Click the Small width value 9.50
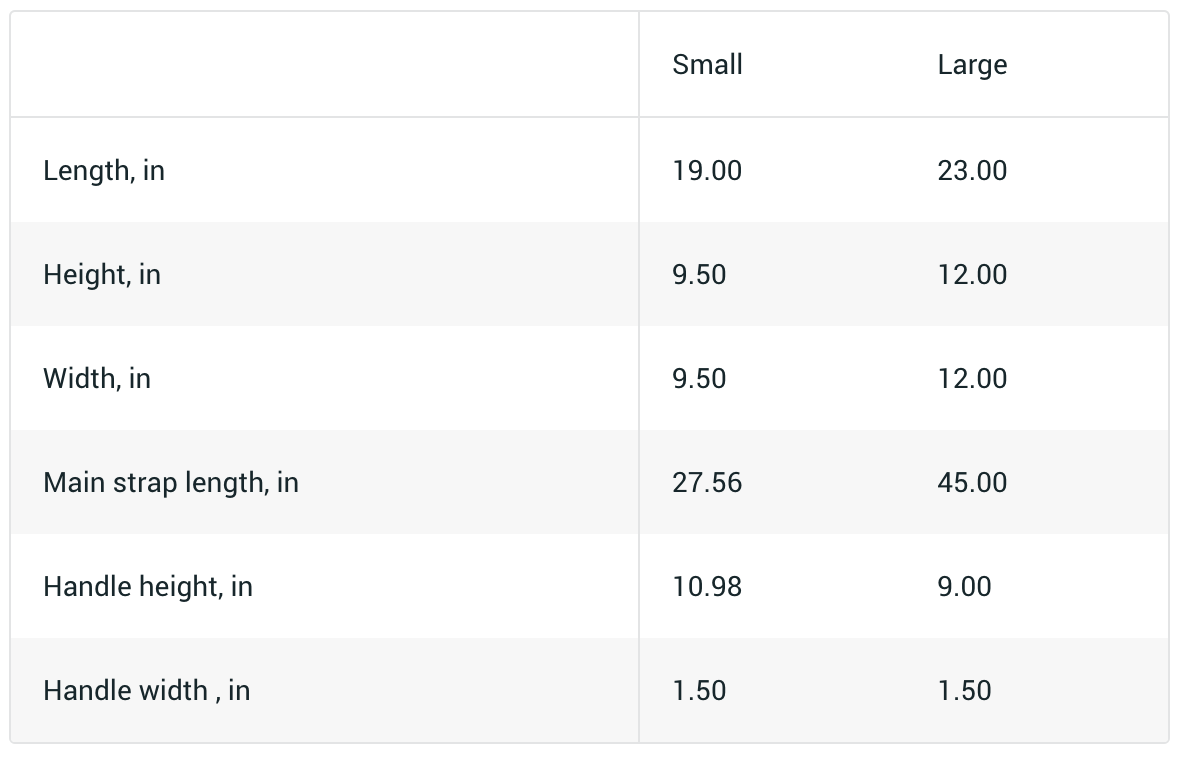Image resolution: width=1182 pixels, height=758 pixels. pos(699,379)
